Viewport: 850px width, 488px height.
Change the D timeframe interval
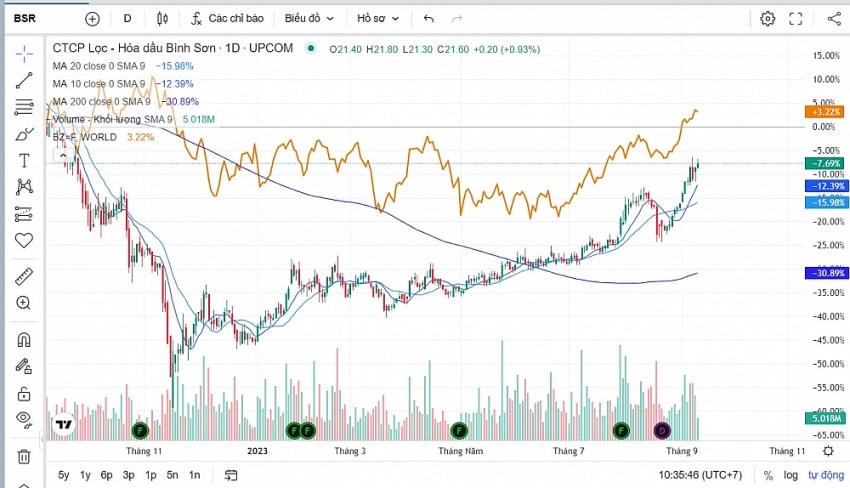(x=127, y=19)
